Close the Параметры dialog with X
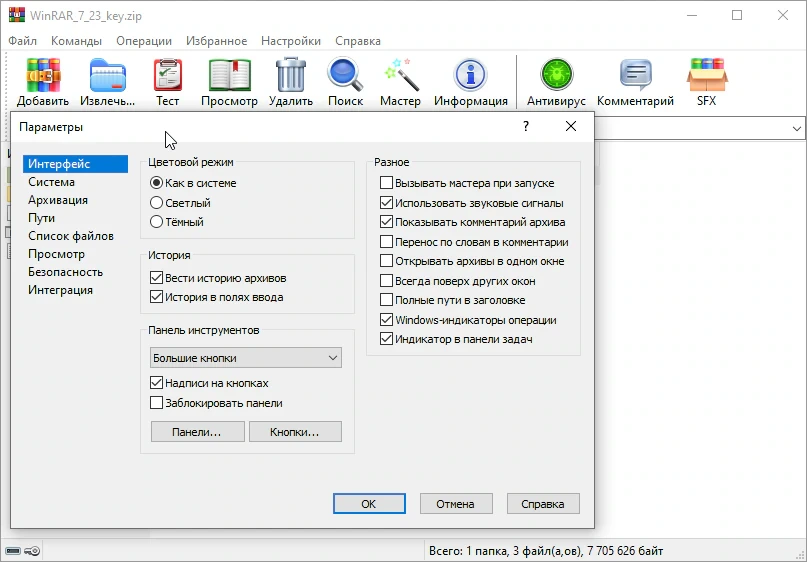Viewport: 807px width, 562px height. [x=571, y=126]
